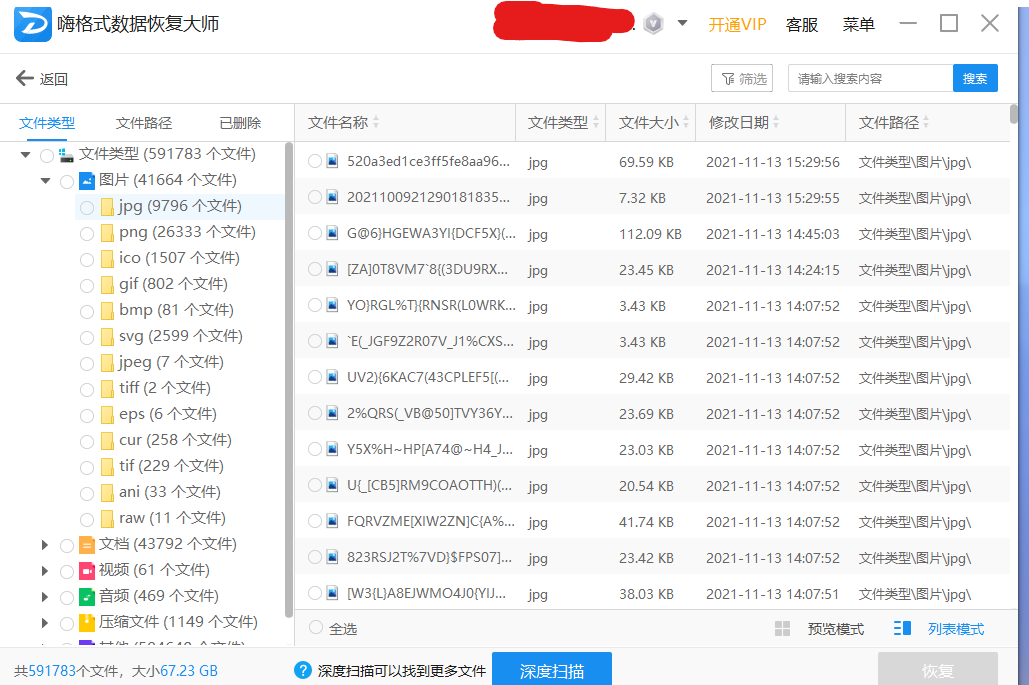Click sort arrows on 文件路径 column
The height and width of the screenshot is (685, 1029).
[x=926, y=122]
